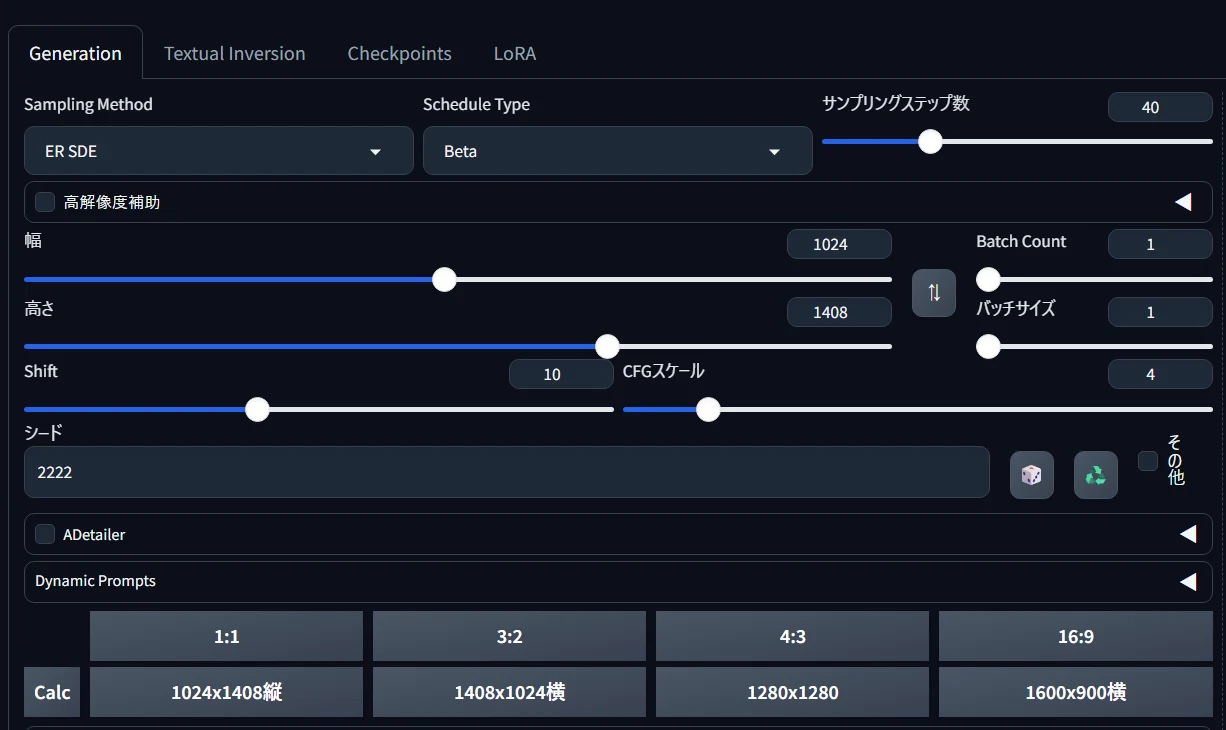
Task: Click the CFGスケール number field showing 4
Action: [1160, 374]
